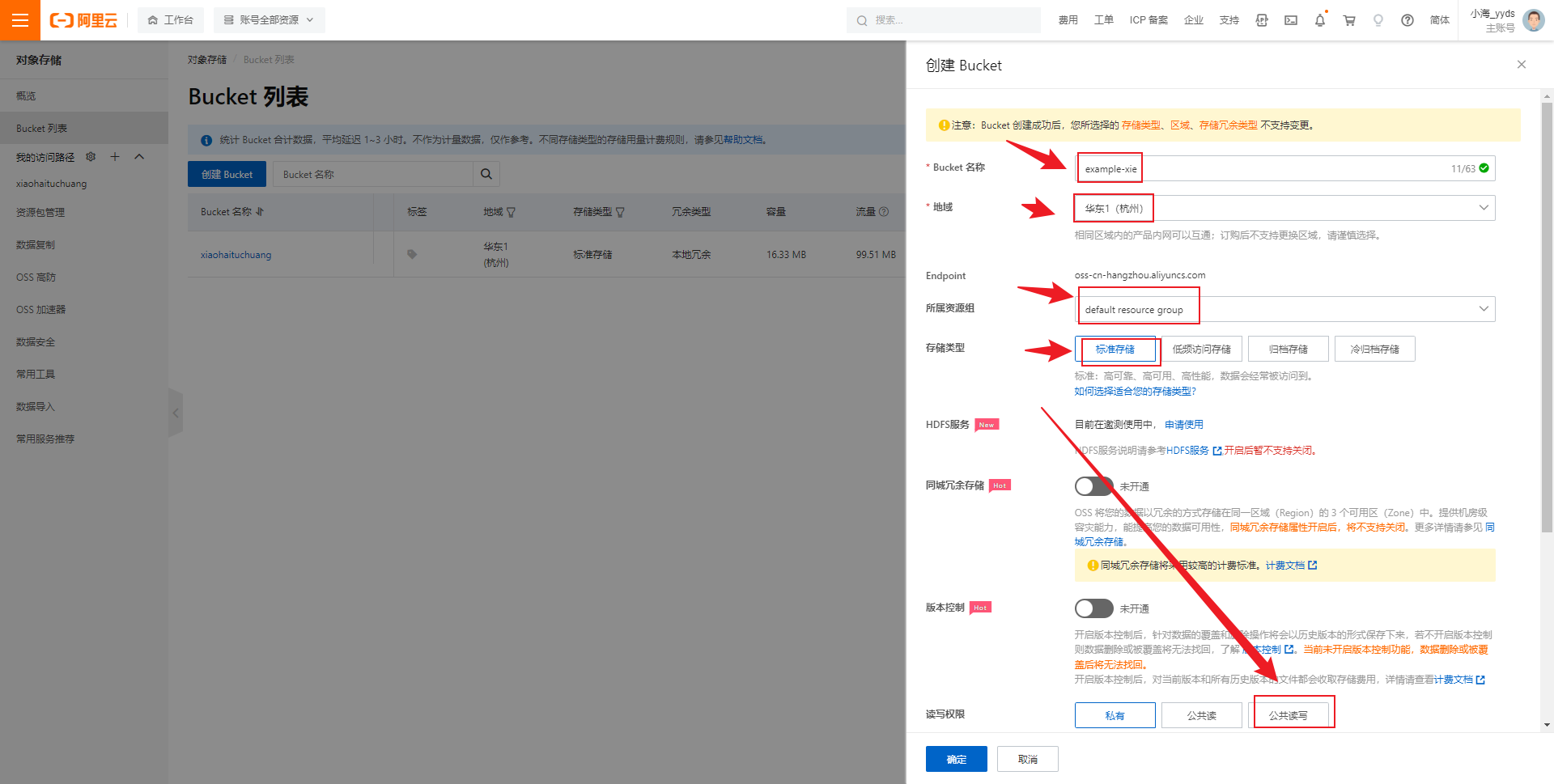The width and height of the screenshot is (1554, 784).
Task: Set read/write permission to 公共读写
Action: pyautogui.click(x=1289, y=715)
